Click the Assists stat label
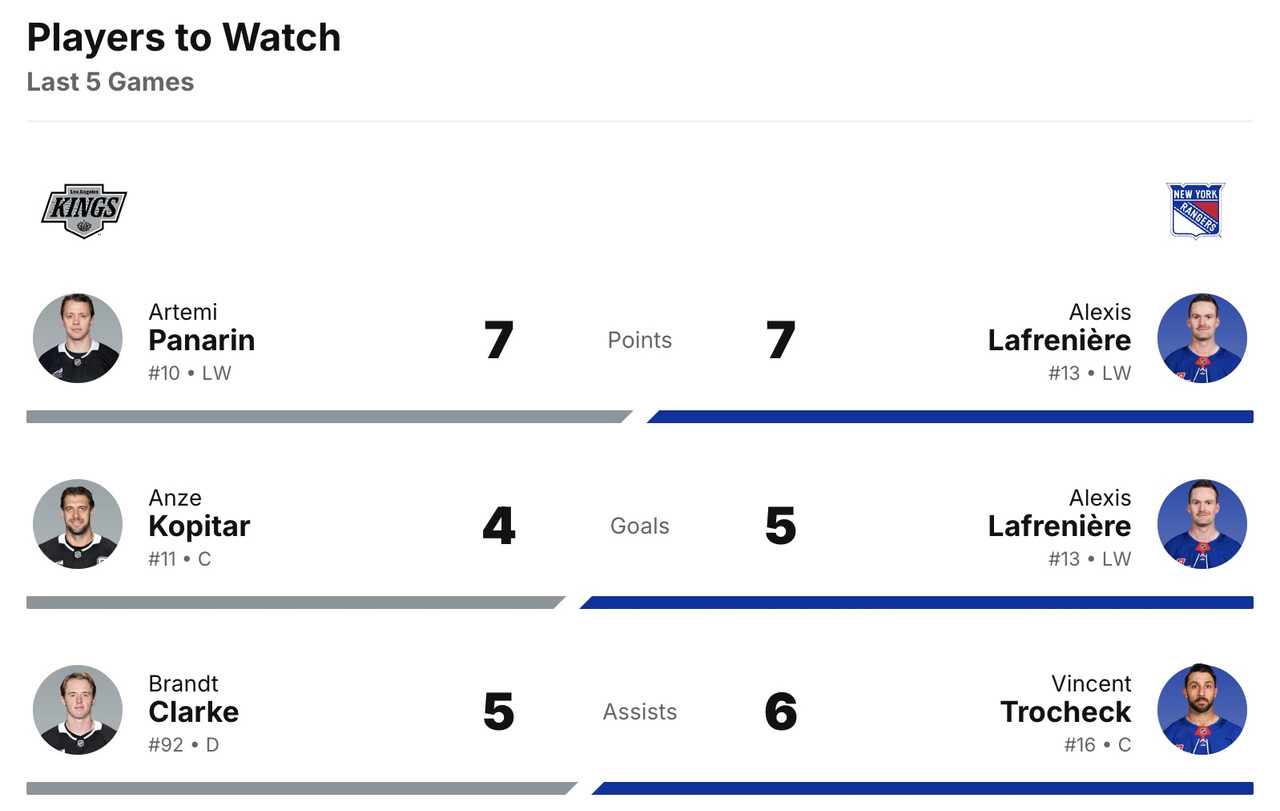 point(640,712)
